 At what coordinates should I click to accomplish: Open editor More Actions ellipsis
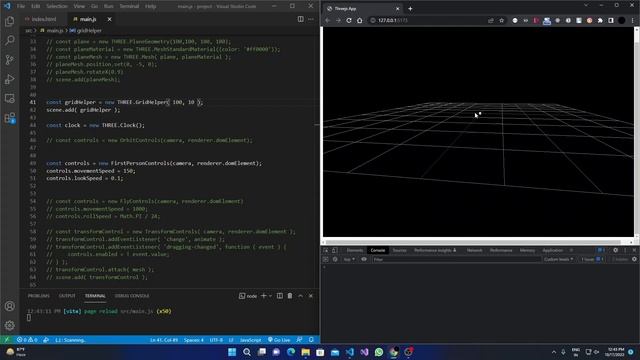(311, 19)
